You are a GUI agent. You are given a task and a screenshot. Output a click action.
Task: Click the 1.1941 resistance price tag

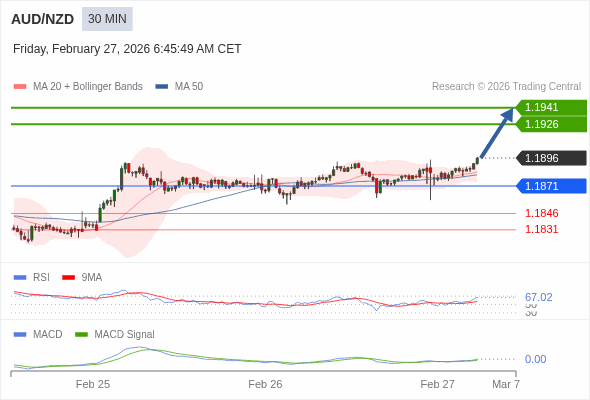pyautogui.click(x=551, y=108)
